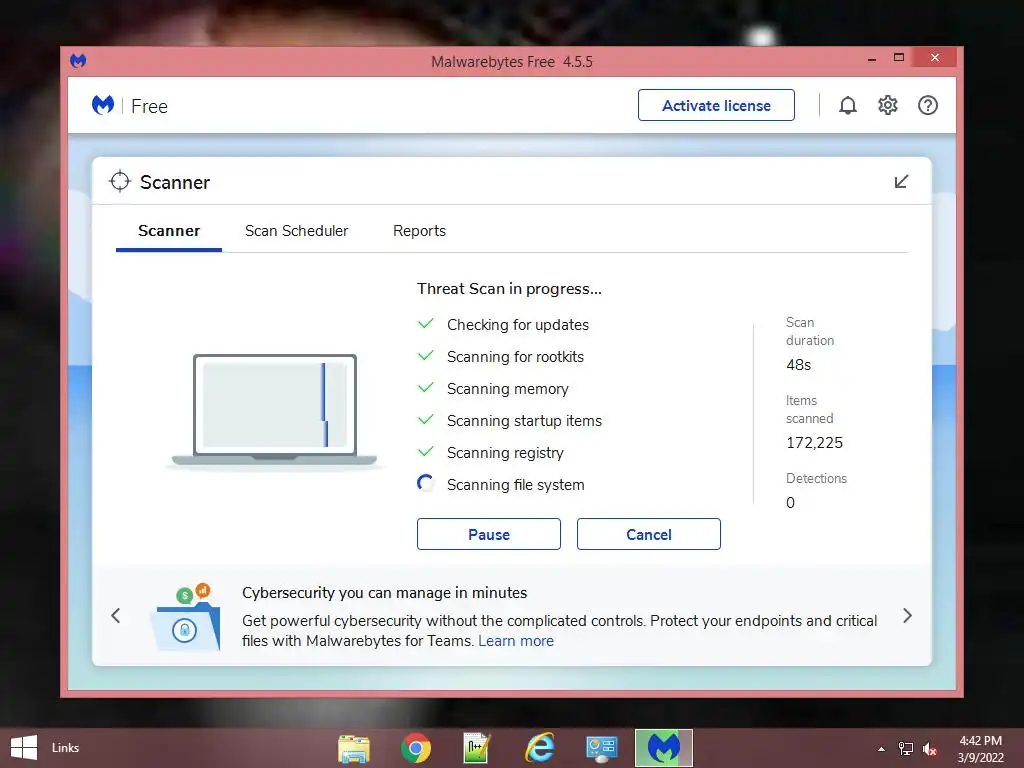The width and height of the screenshot is (1024, 768).
Task: Click the items scanned value 172,225
Action: (x=814, y=443)
